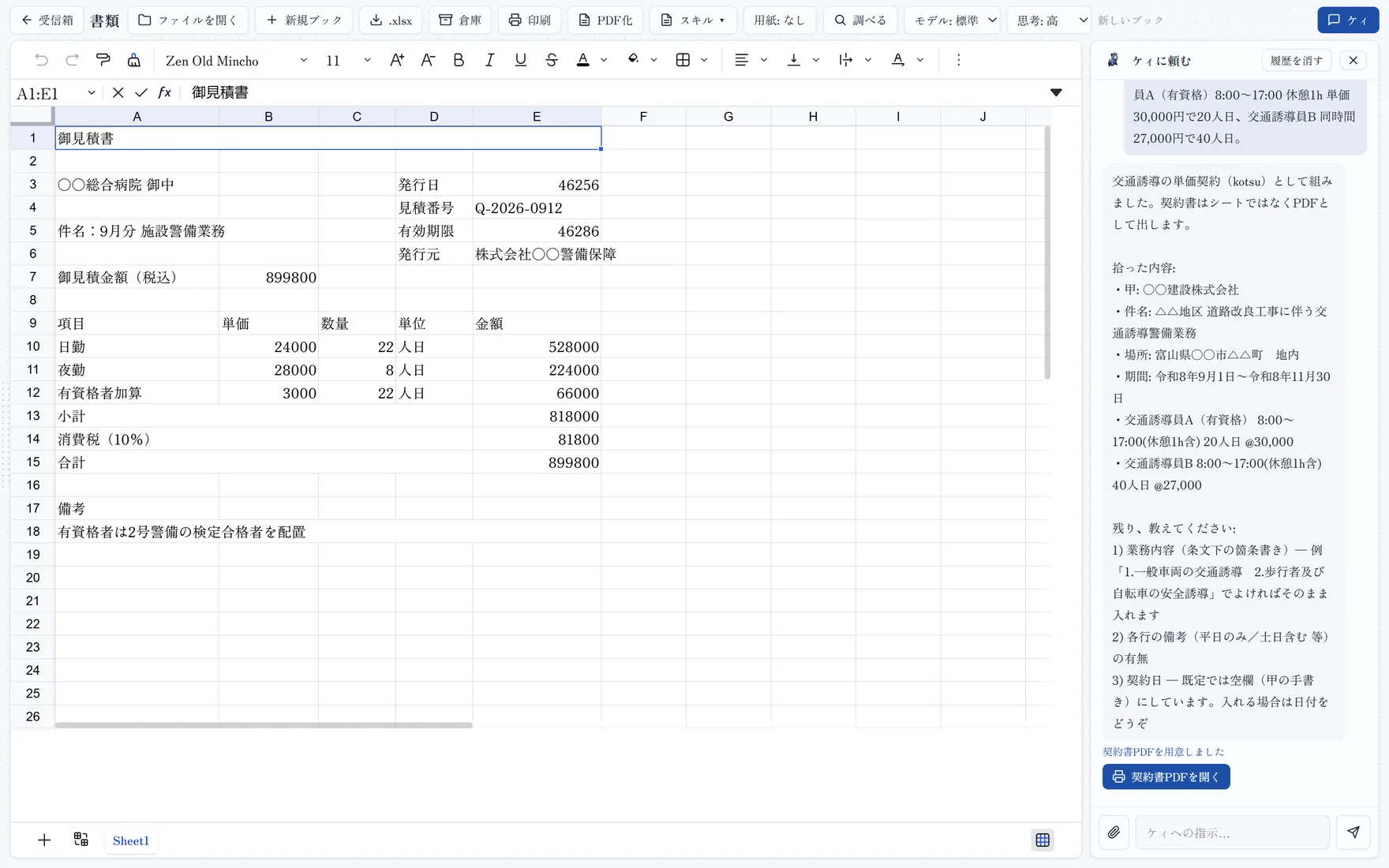The height and width of the screenshot is (868, 1389).
Task: Click grid view icon in status bar
Action: (x=1043, y=840)
